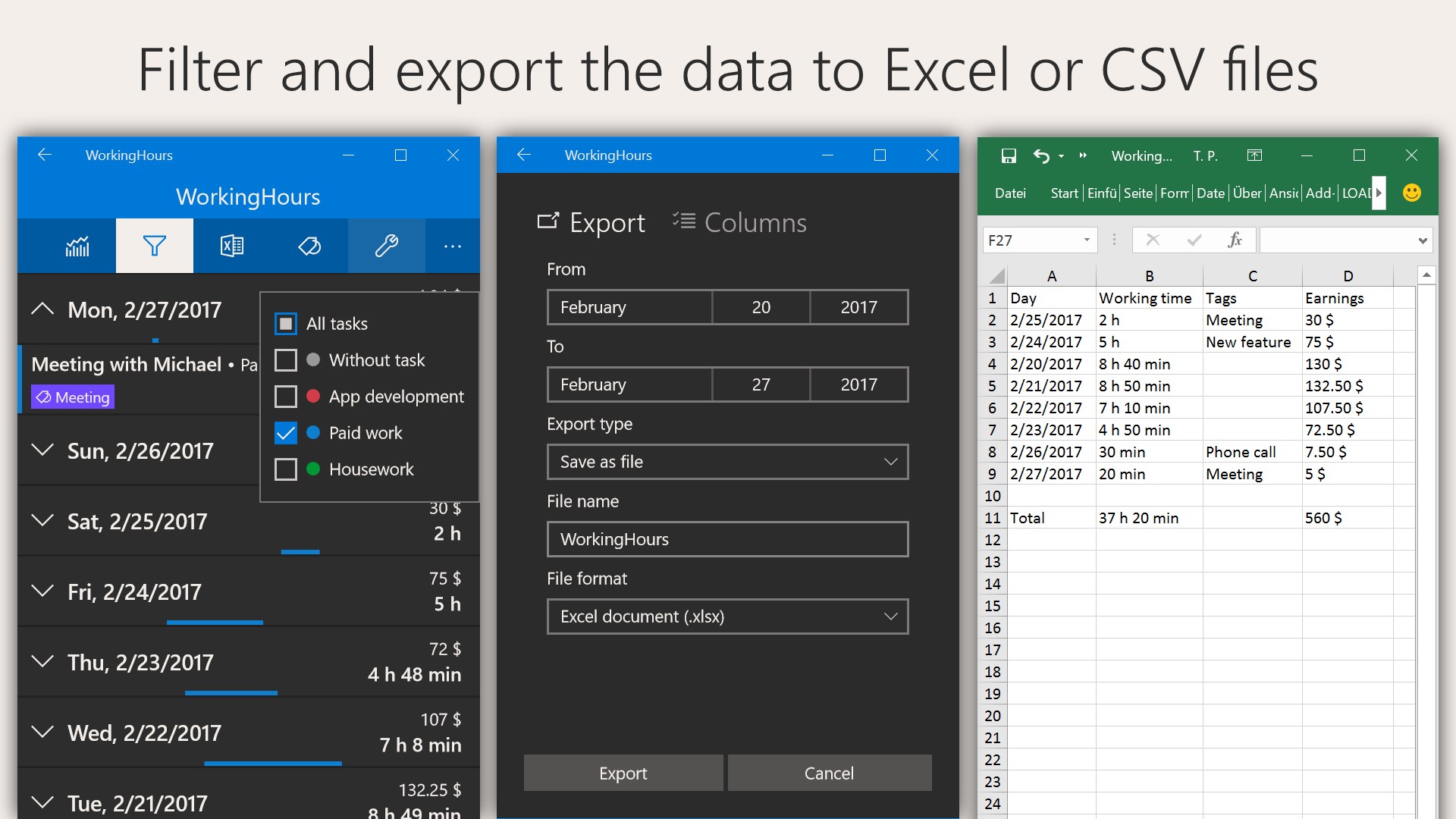Select the filter funnel icon
This screenshot has height=819, width=1456.
(155, 246)
